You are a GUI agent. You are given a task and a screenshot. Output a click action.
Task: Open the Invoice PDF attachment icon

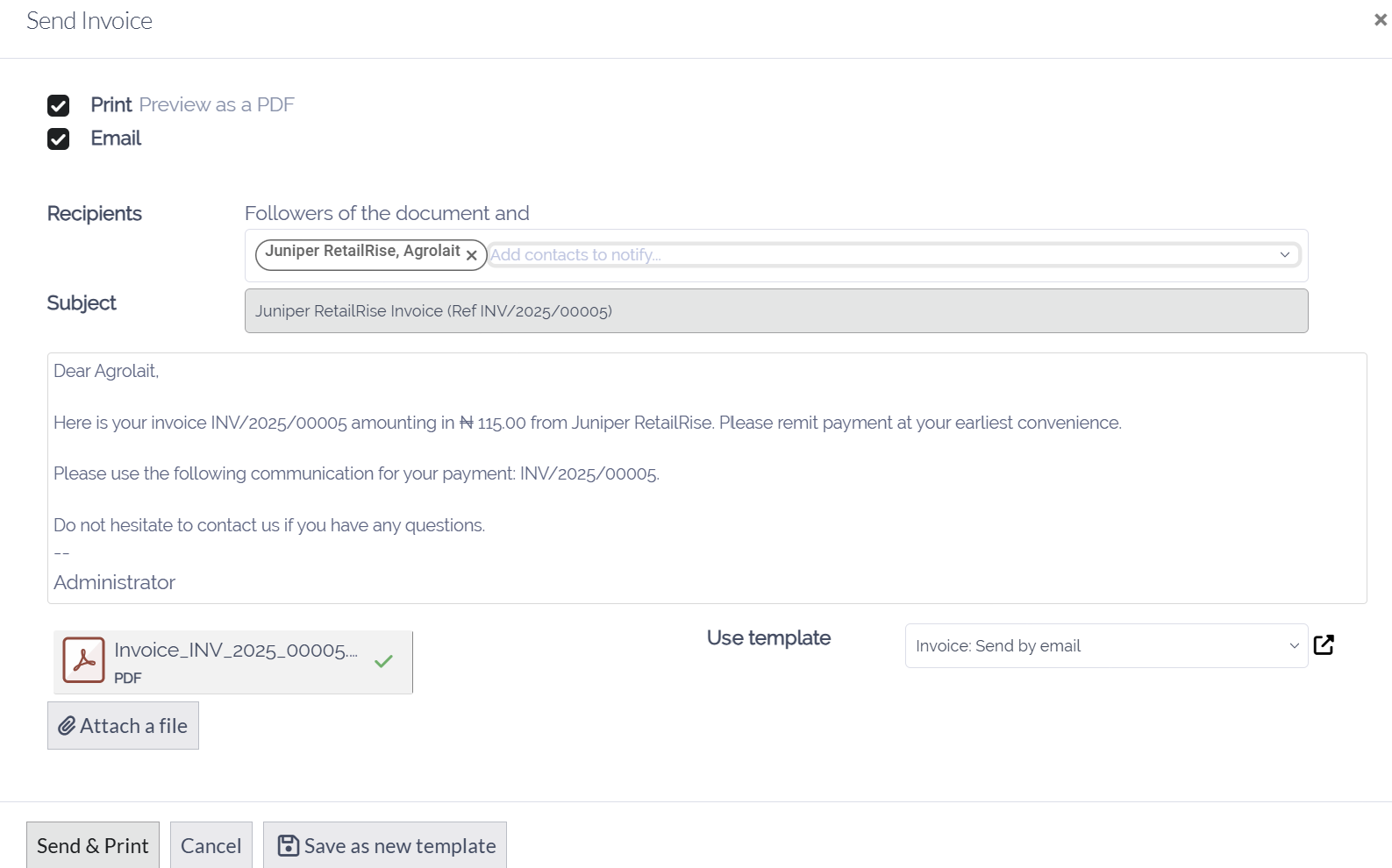(84, 660)
